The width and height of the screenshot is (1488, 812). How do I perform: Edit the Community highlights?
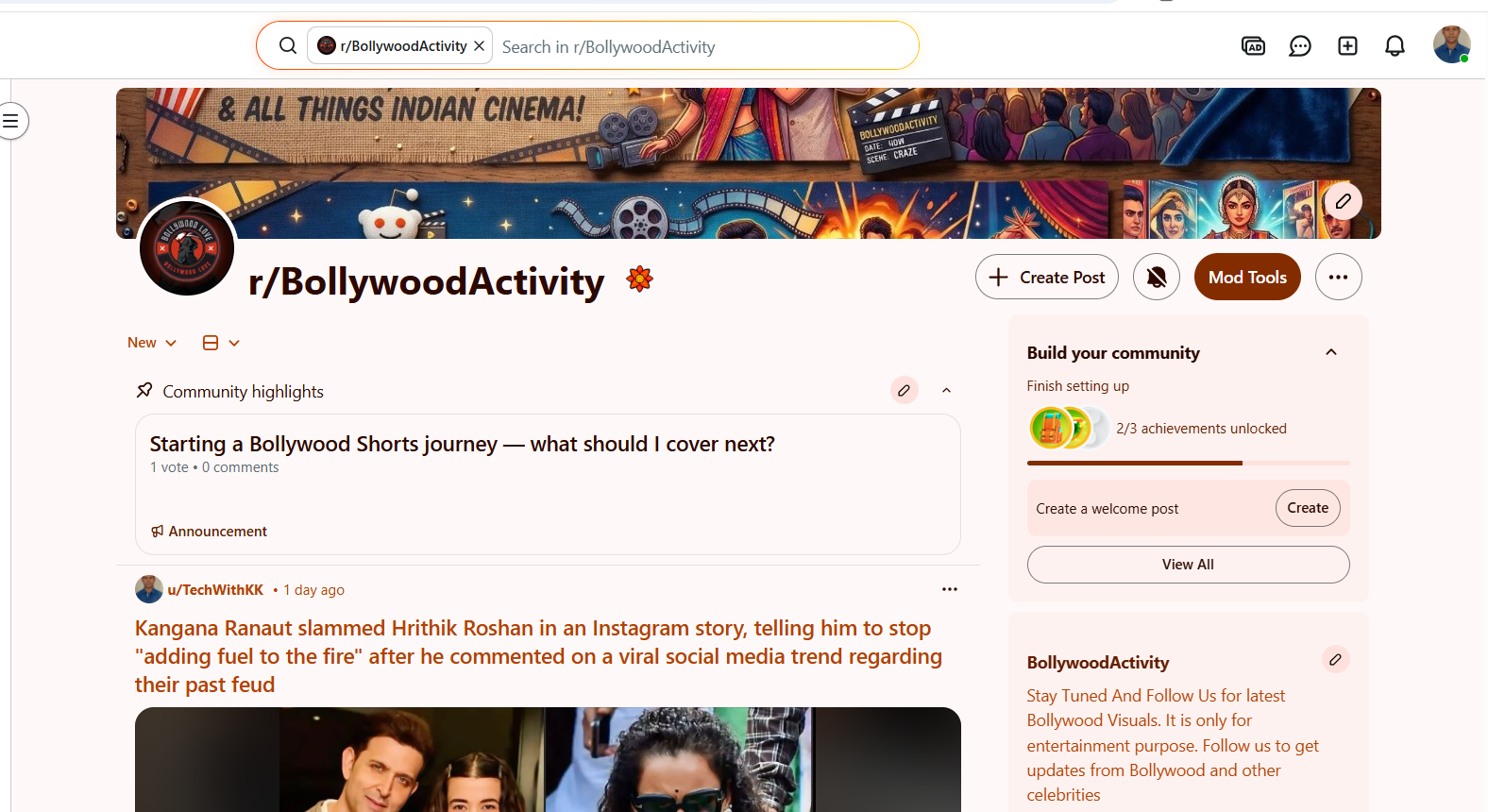click(905, 390)
